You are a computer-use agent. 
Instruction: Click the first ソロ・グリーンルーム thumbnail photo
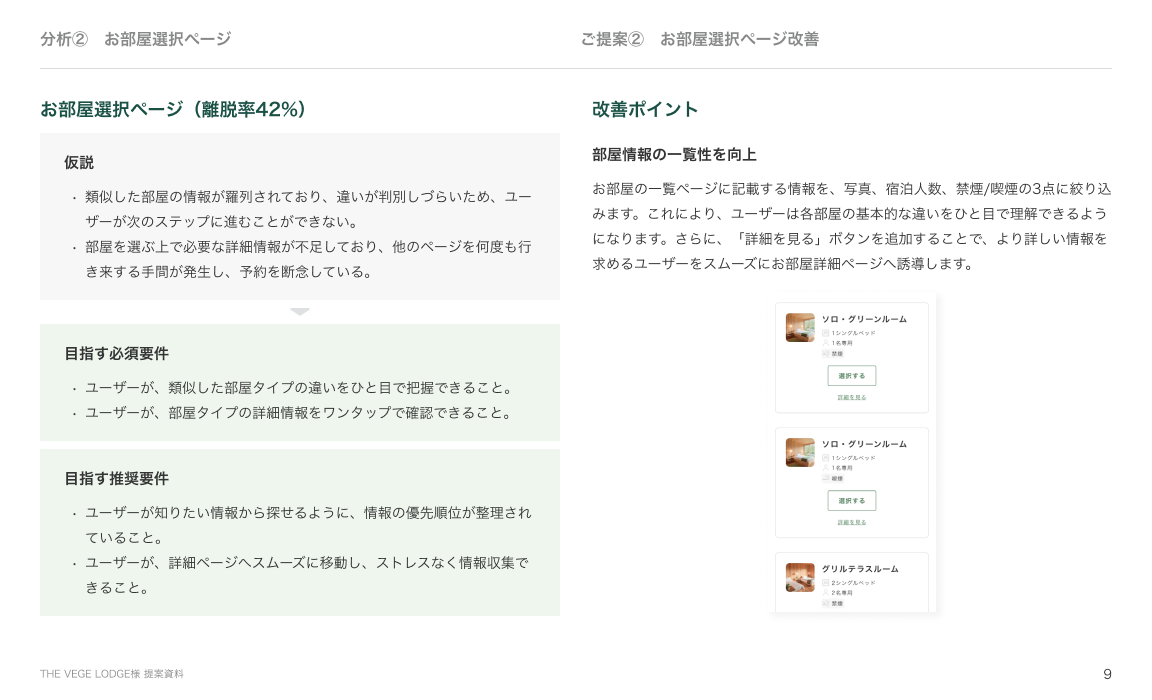click(x=800, y=328)
